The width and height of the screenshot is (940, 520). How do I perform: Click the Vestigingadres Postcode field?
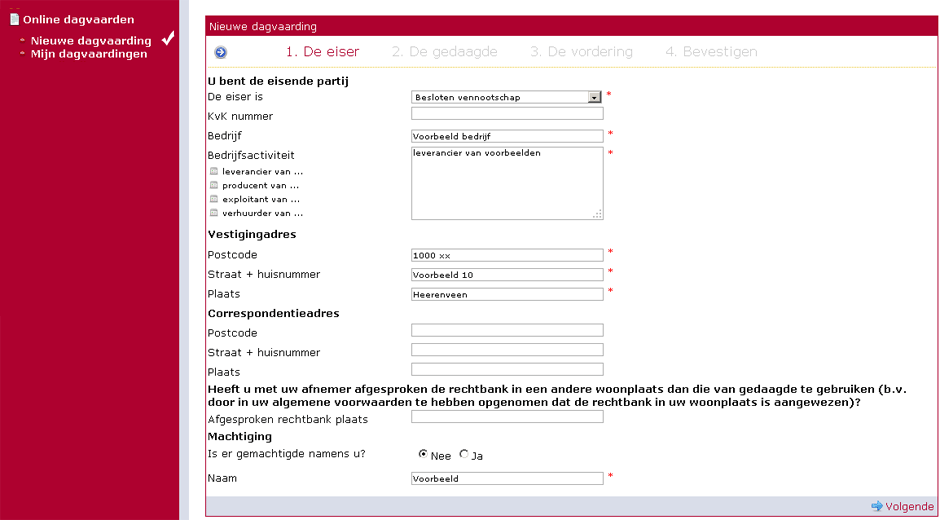(x=507, y=255)
